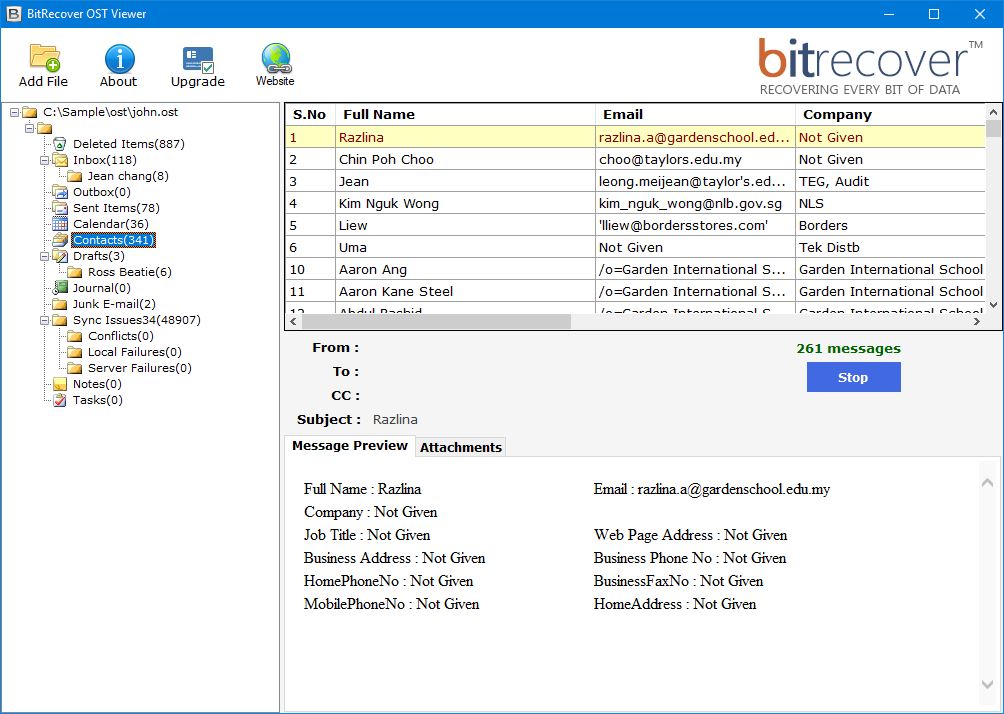This screenshot has width=1004, height=714.
Task: Select the Sent Items(78) folder
Action: coord(116,207)
